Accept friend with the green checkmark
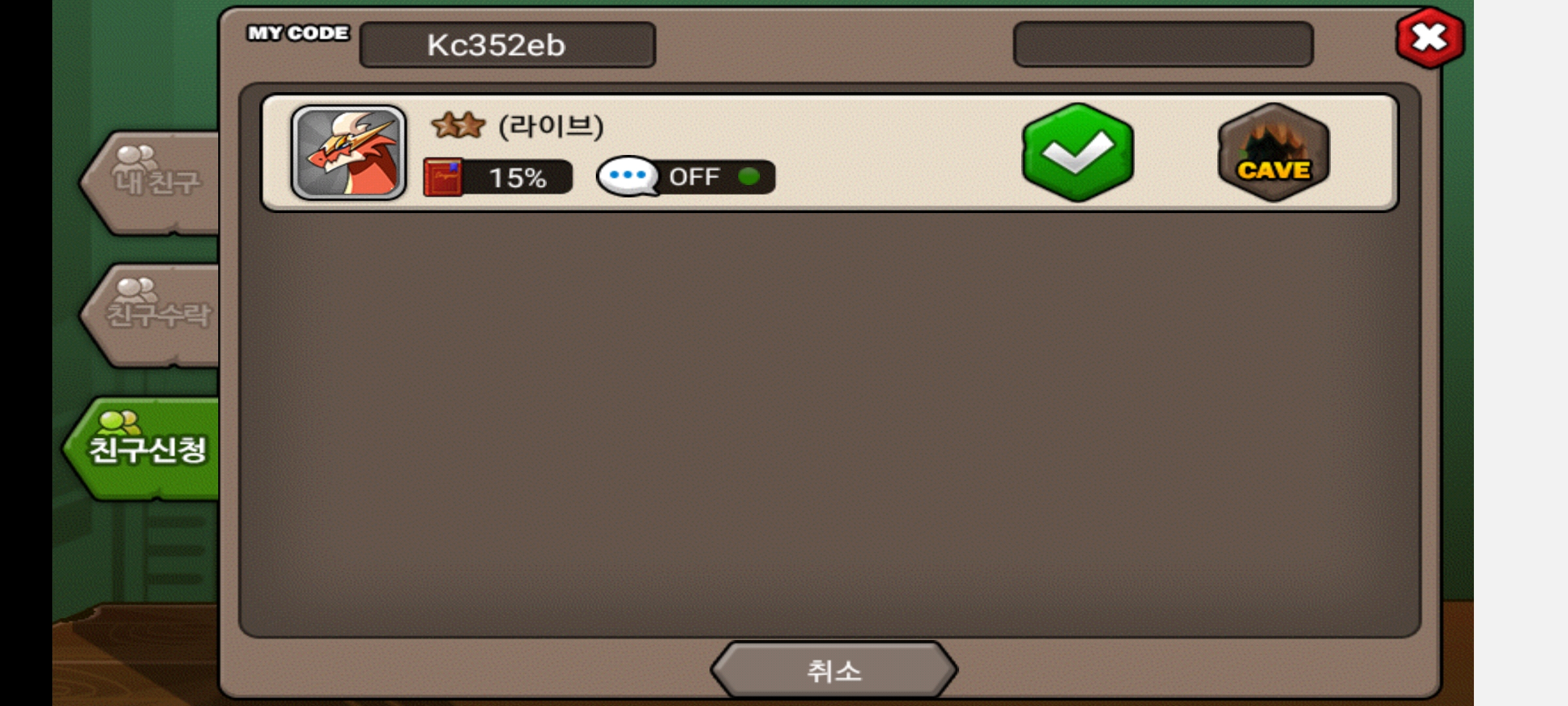 1078,152
